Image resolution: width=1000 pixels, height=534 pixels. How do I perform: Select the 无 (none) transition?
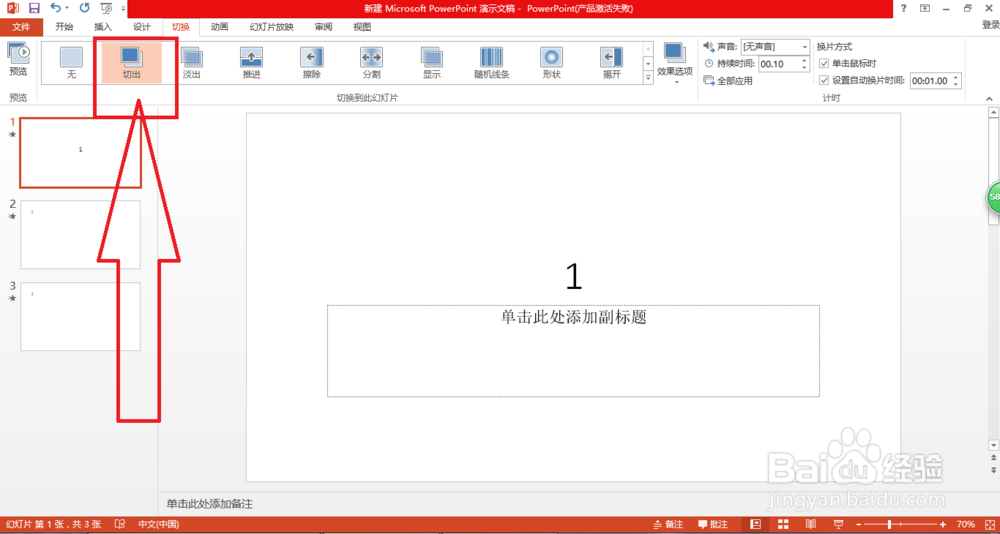[71, 63]
